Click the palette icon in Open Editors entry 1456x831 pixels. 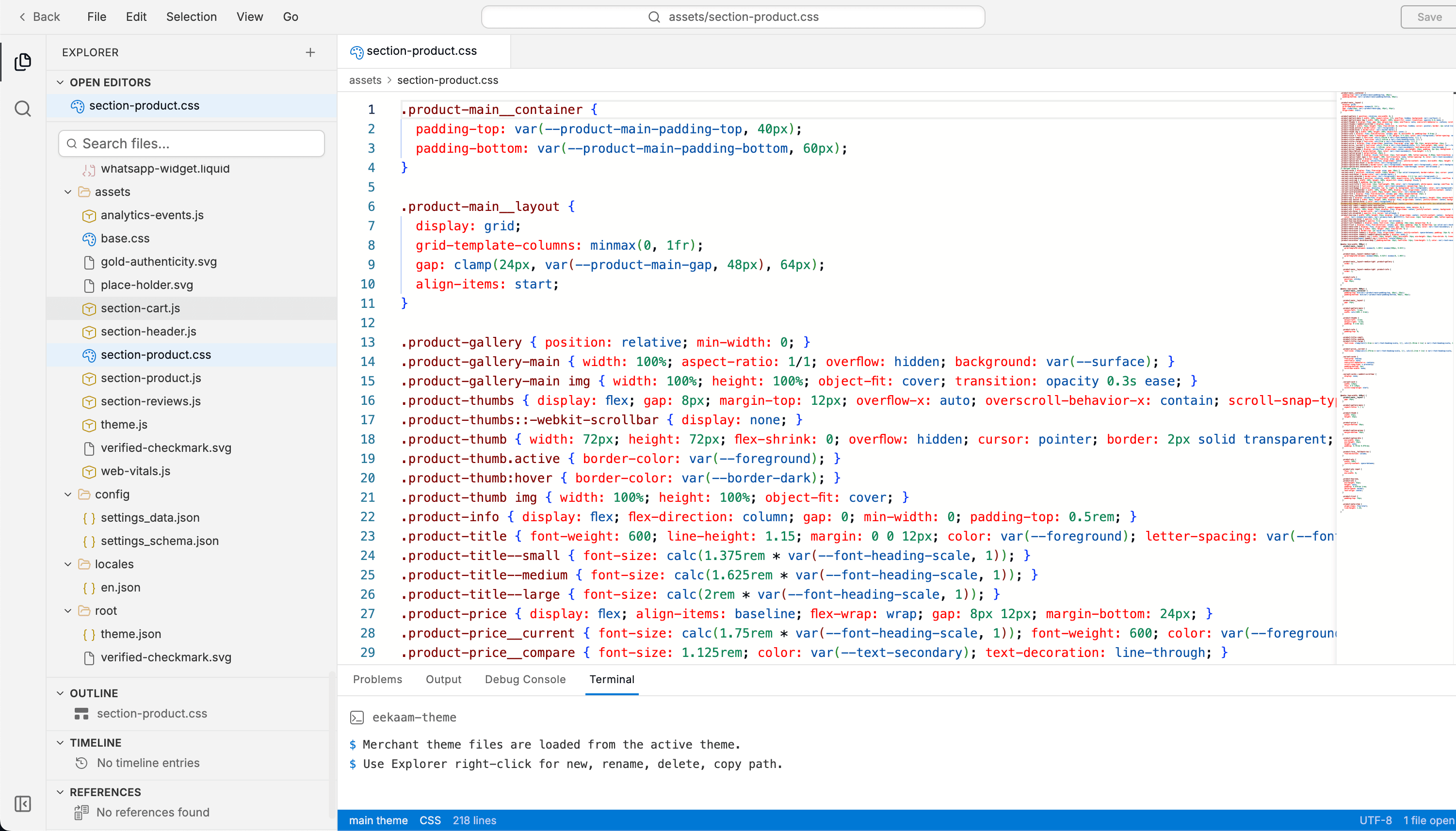[x=77, y=106]
